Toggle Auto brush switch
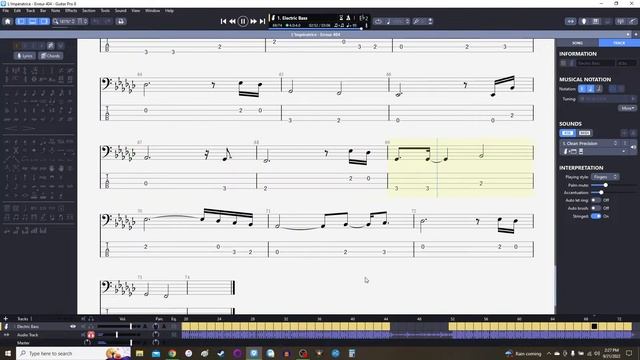 tap(596, 208)
